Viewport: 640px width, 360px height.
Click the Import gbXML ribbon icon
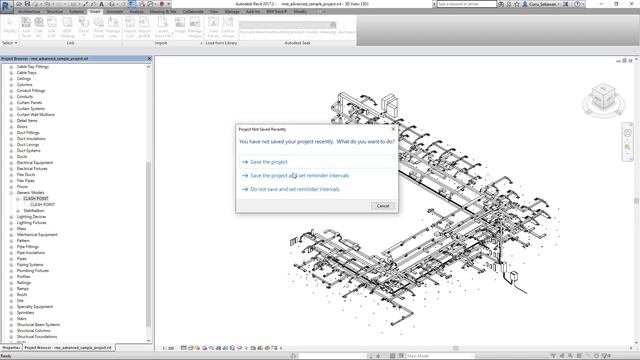tap(144, 27)
